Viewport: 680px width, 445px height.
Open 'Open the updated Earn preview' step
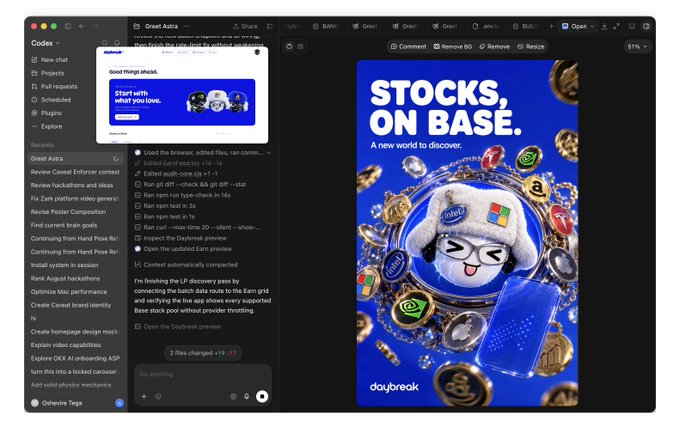tap(183, 249)
